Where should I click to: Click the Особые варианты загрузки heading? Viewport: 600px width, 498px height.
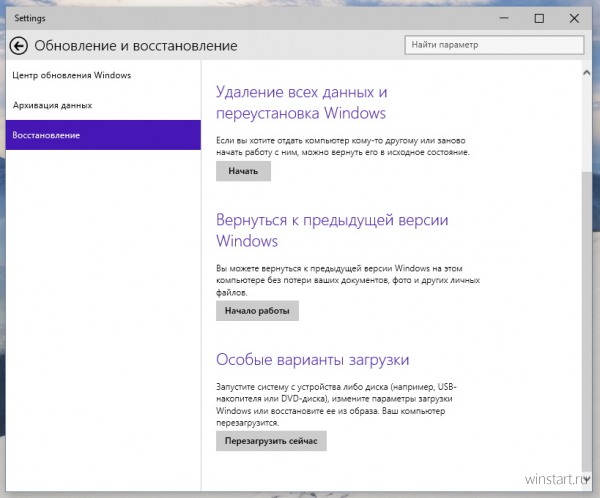pos(313,358)
